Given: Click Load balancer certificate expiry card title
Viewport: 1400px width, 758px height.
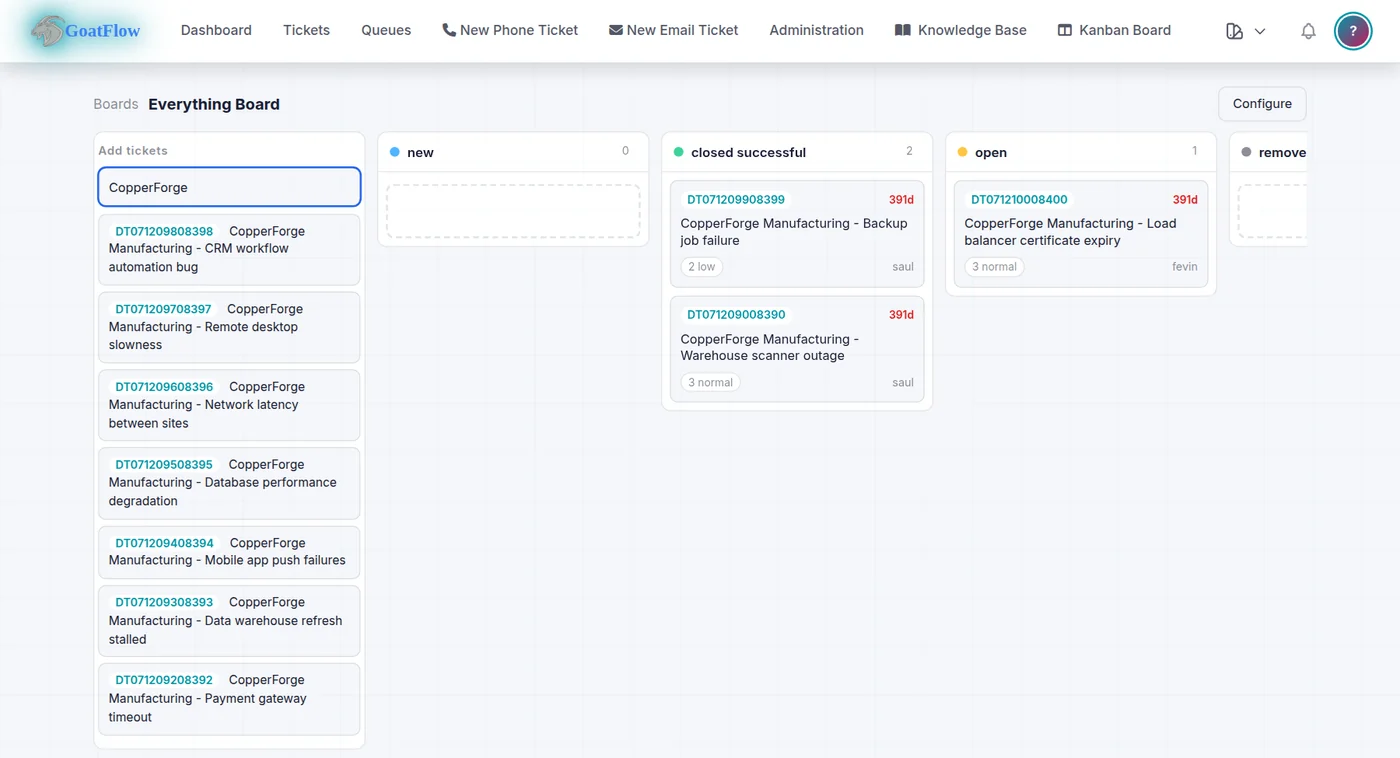Looking at the screenshot, I should coord(1070,232).
